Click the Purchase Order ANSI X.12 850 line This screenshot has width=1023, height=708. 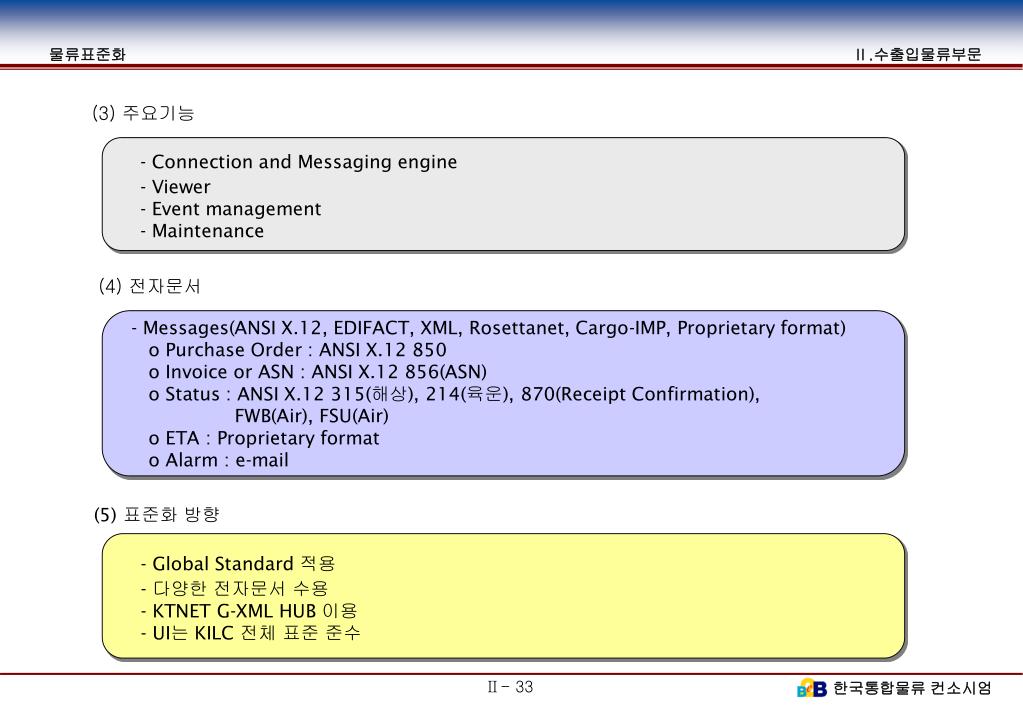click(298, 350)
